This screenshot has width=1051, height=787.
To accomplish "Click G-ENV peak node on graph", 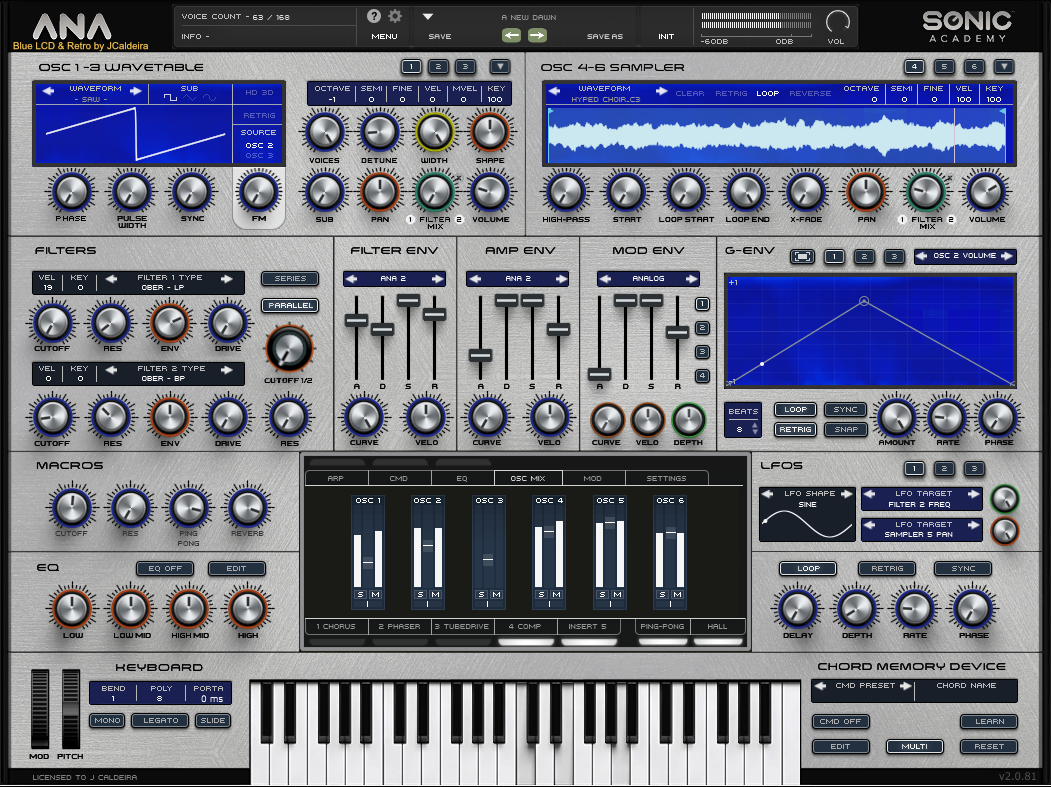I will pyautogui.click(x=865, y=301).
